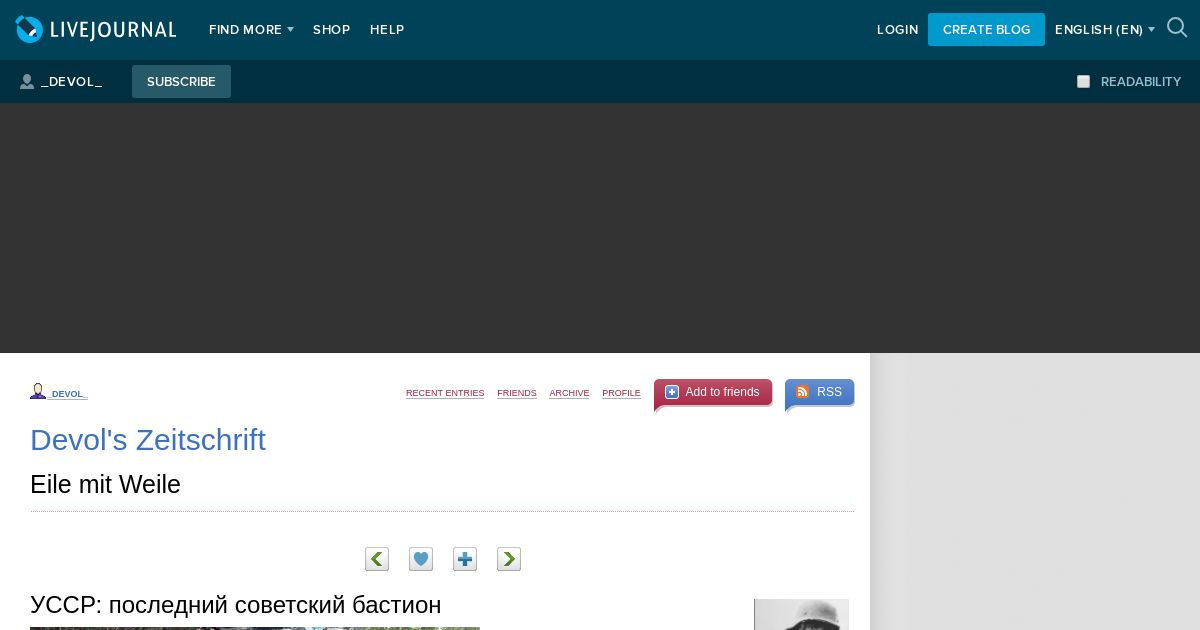Viewport: 1200px width, 630px height.
Task: Open the Friends page link
Action: pyautogui.click(x=517, y=394)
